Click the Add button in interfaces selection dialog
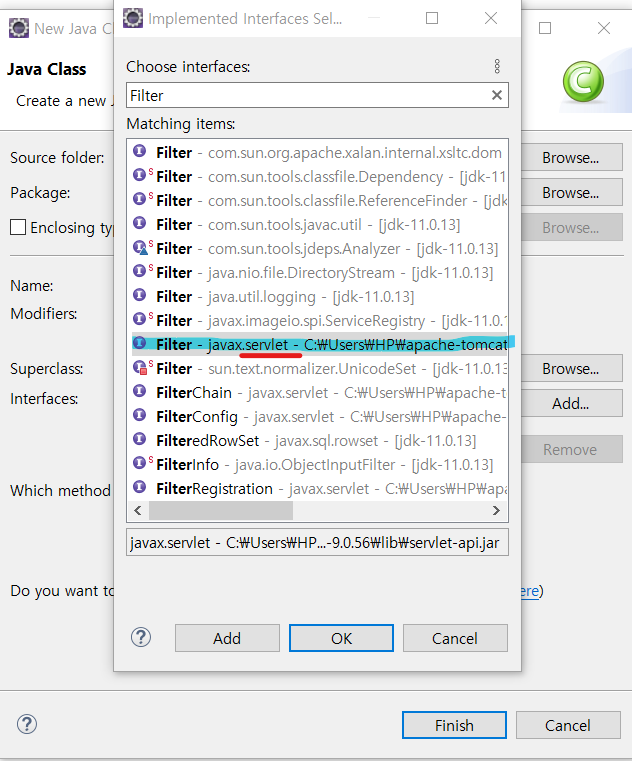This screenshot has height=761, width=632. [227, 638]
